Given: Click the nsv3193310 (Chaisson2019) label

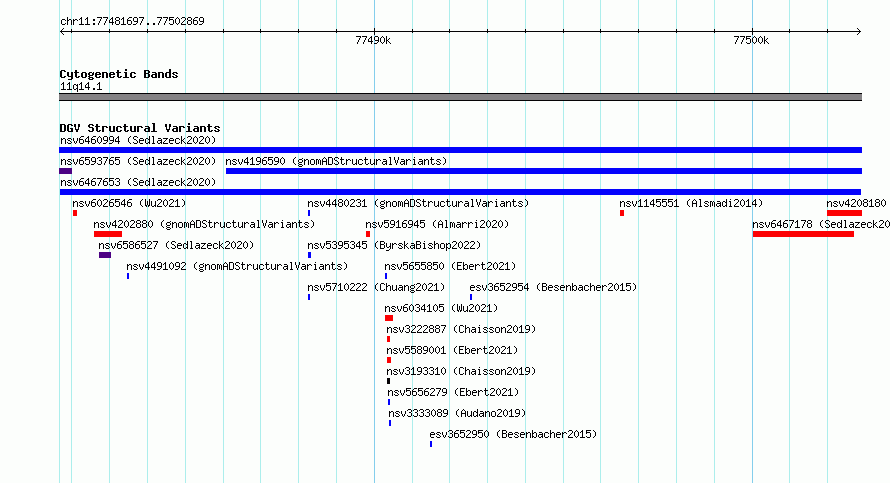Looking at the screenshot, I should [x=461, y=371].
